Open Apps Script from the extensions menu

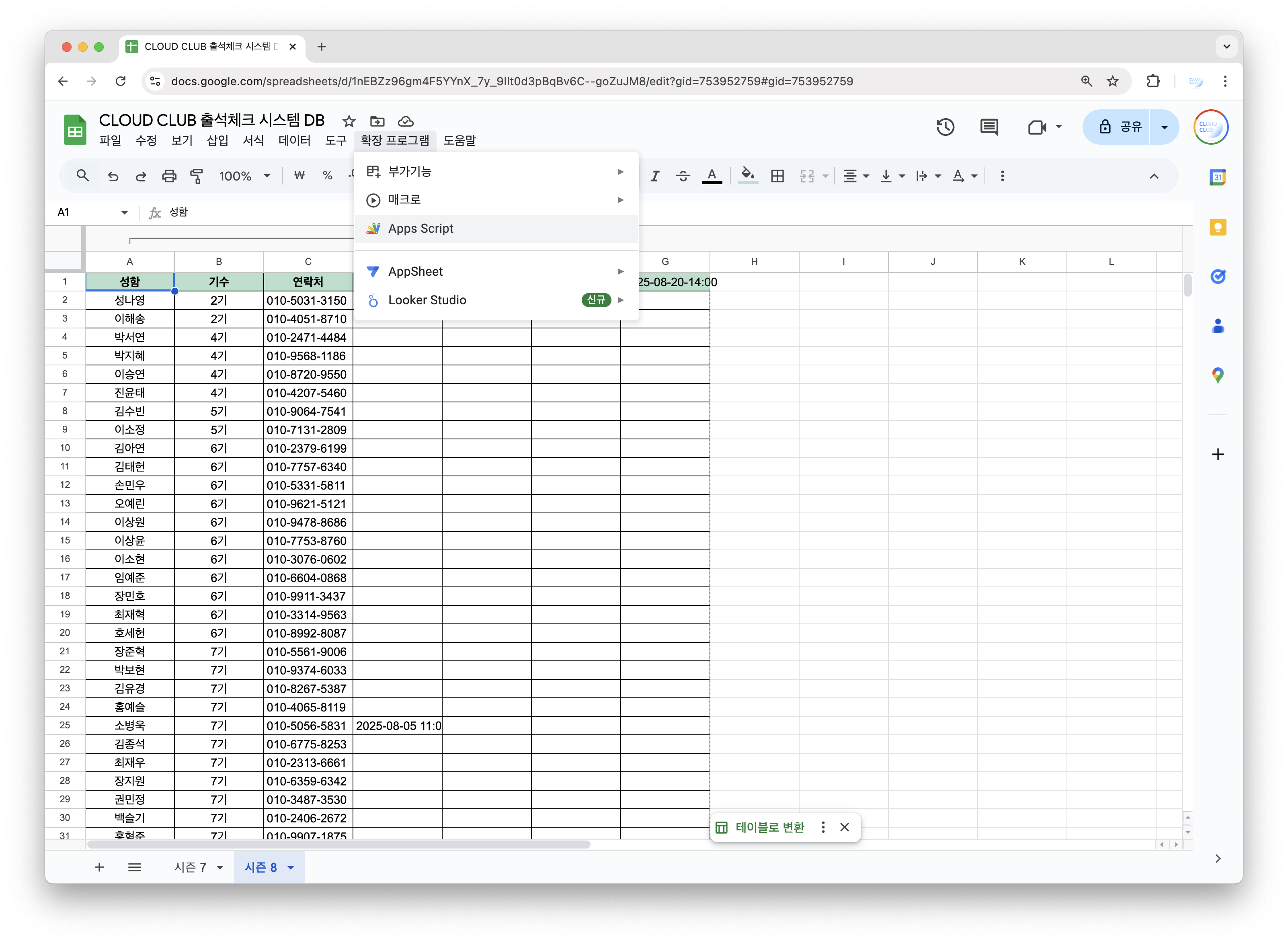click(420, 228)
